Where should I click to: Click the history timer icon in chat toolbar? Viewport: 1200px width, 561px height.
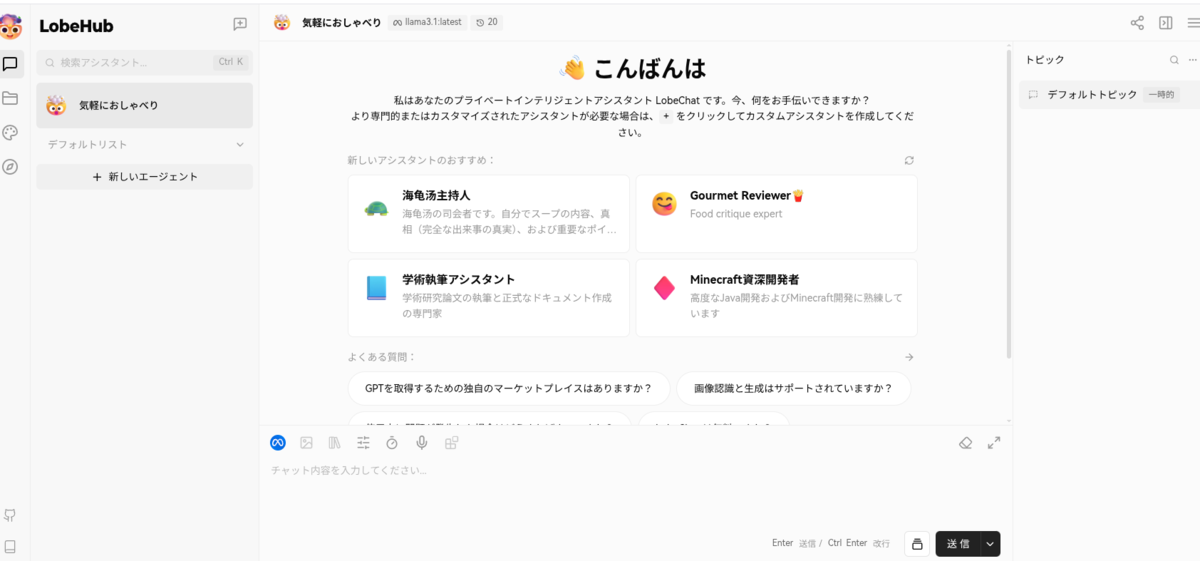click(392, 442)
